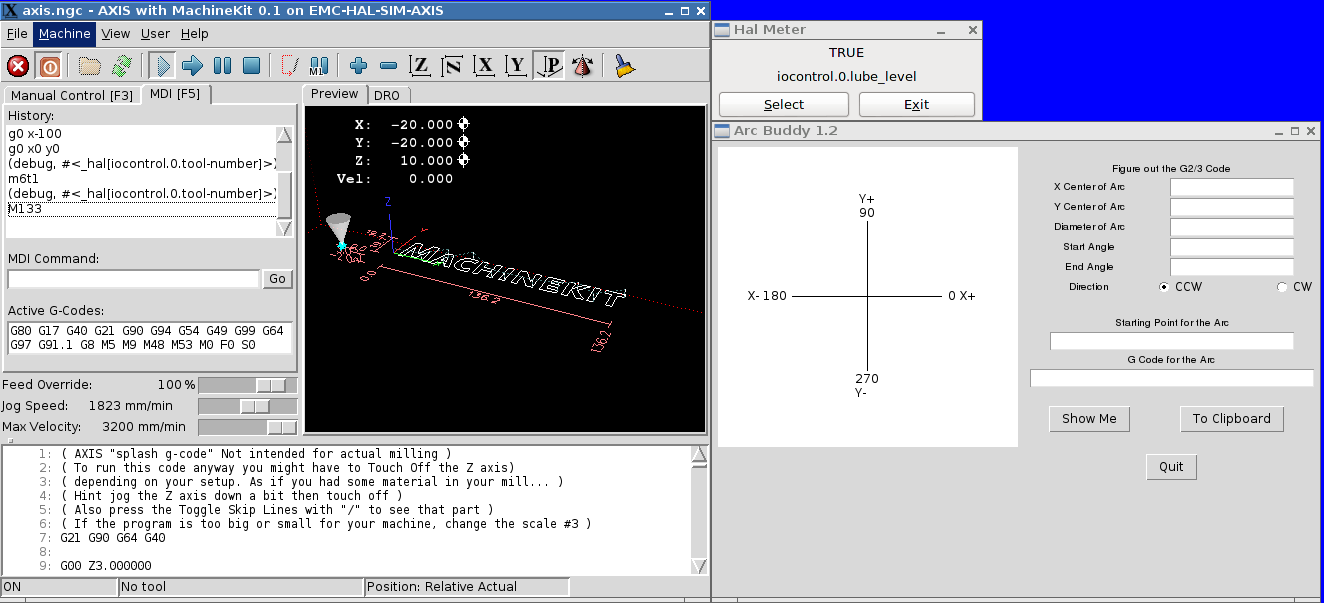Screen dimensions: 1324x603
Task: Select the Preview tab
Action: 334,93
